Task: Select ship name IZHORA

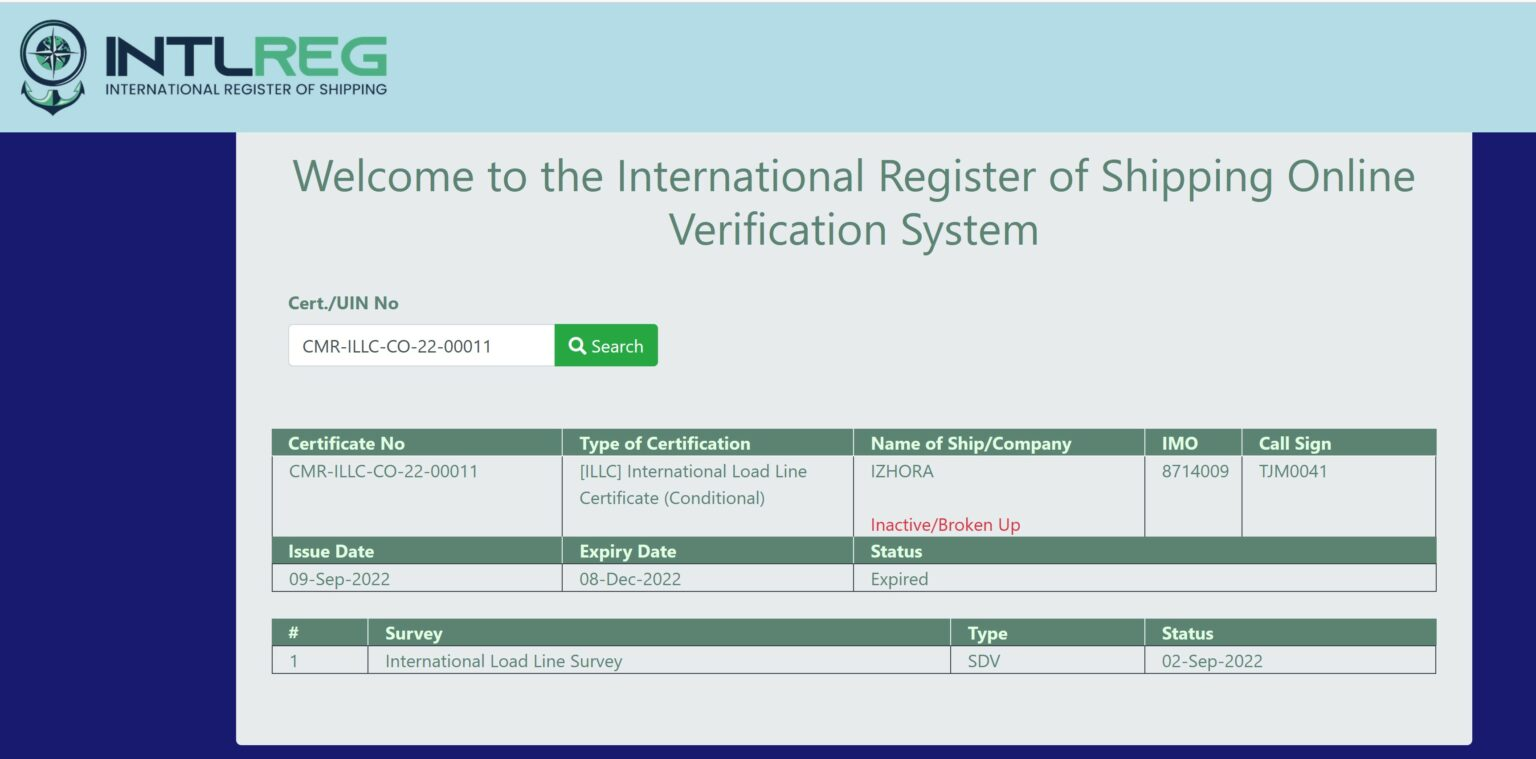Action: pos(901,471)
